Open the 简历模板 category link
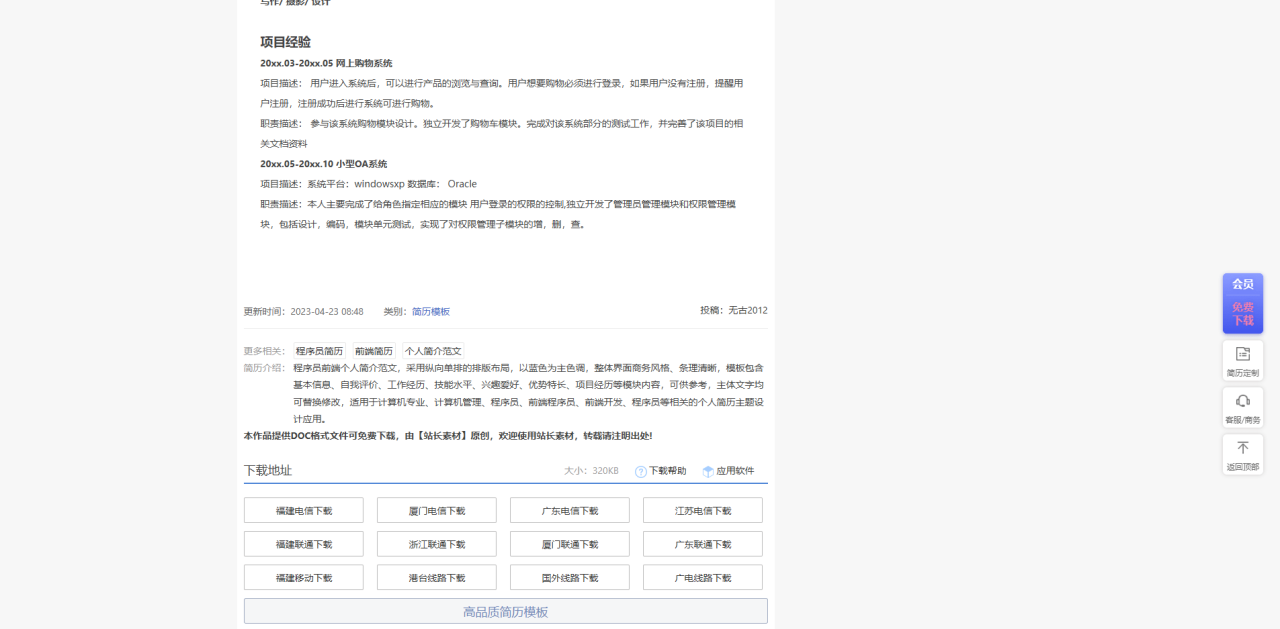Viewport: 1280px width, 629px height. 431,311
